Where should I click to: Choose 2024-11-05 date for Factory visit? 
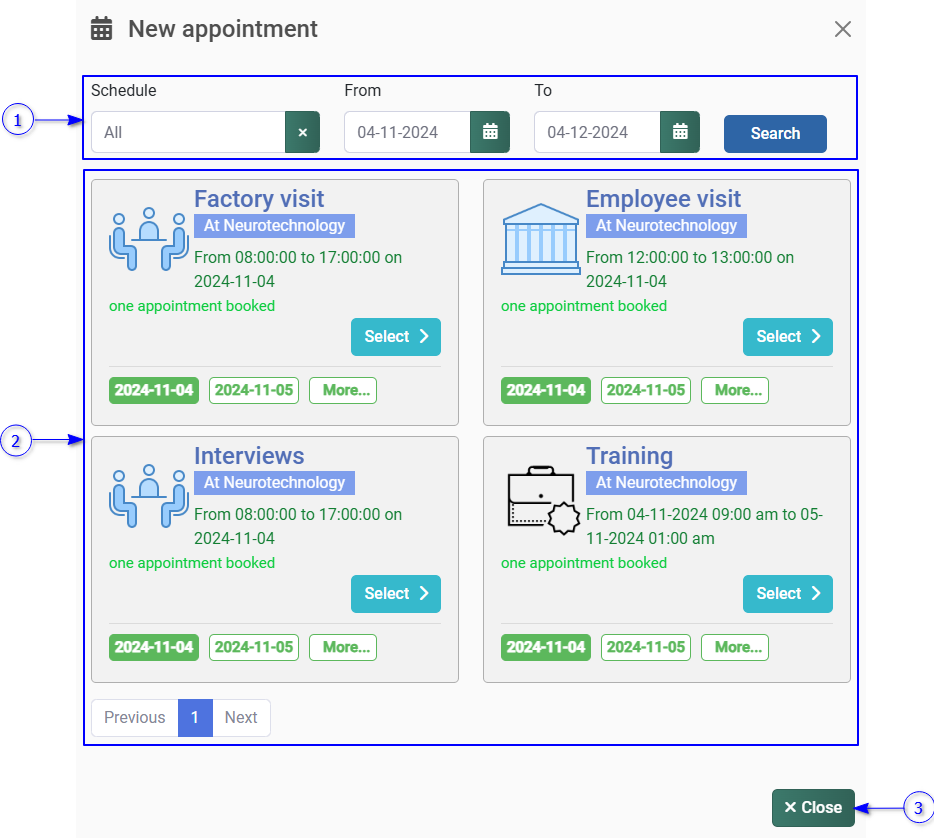point(254,390)
